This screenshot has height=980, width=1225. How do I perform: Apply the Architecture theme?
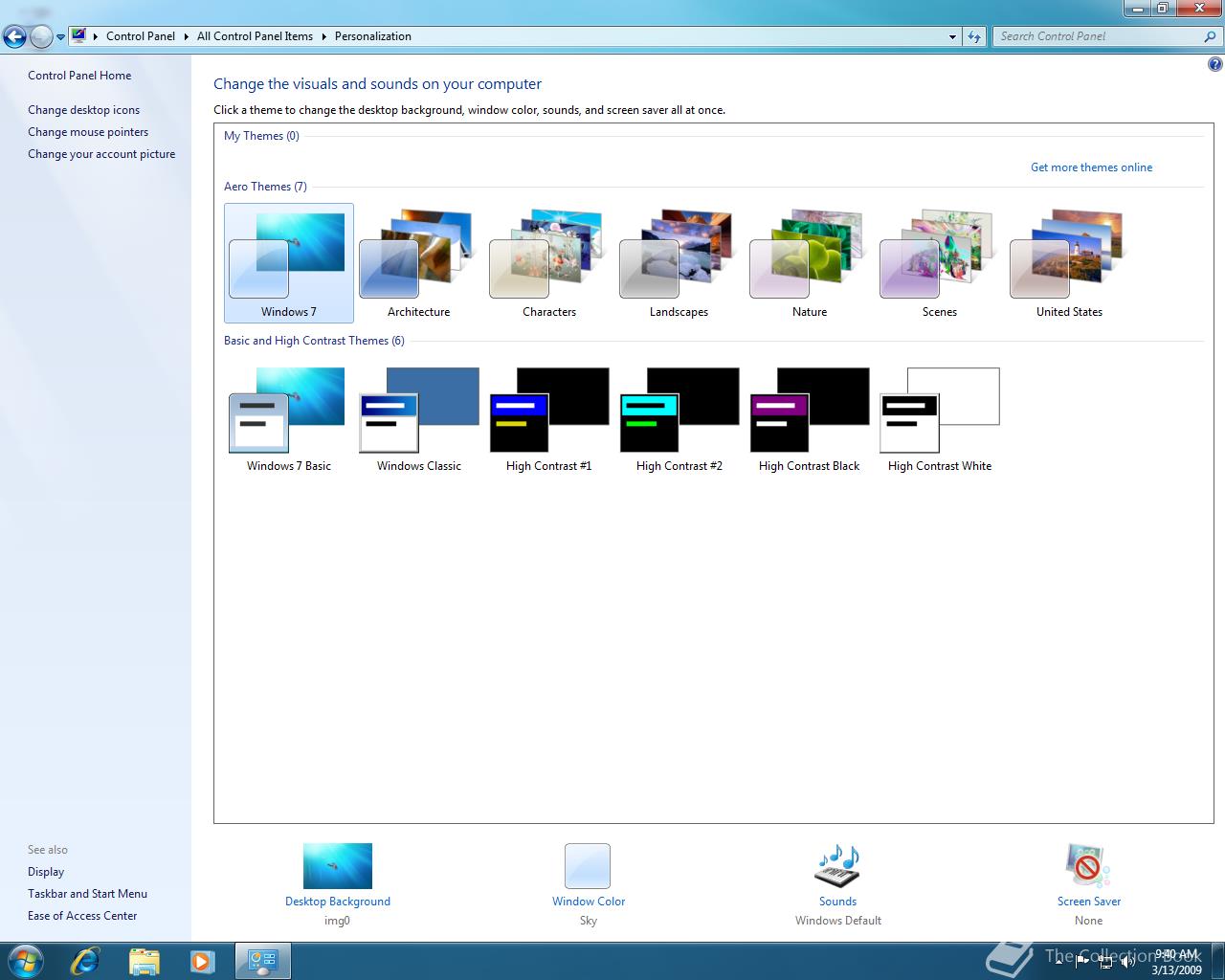point(418,263)
